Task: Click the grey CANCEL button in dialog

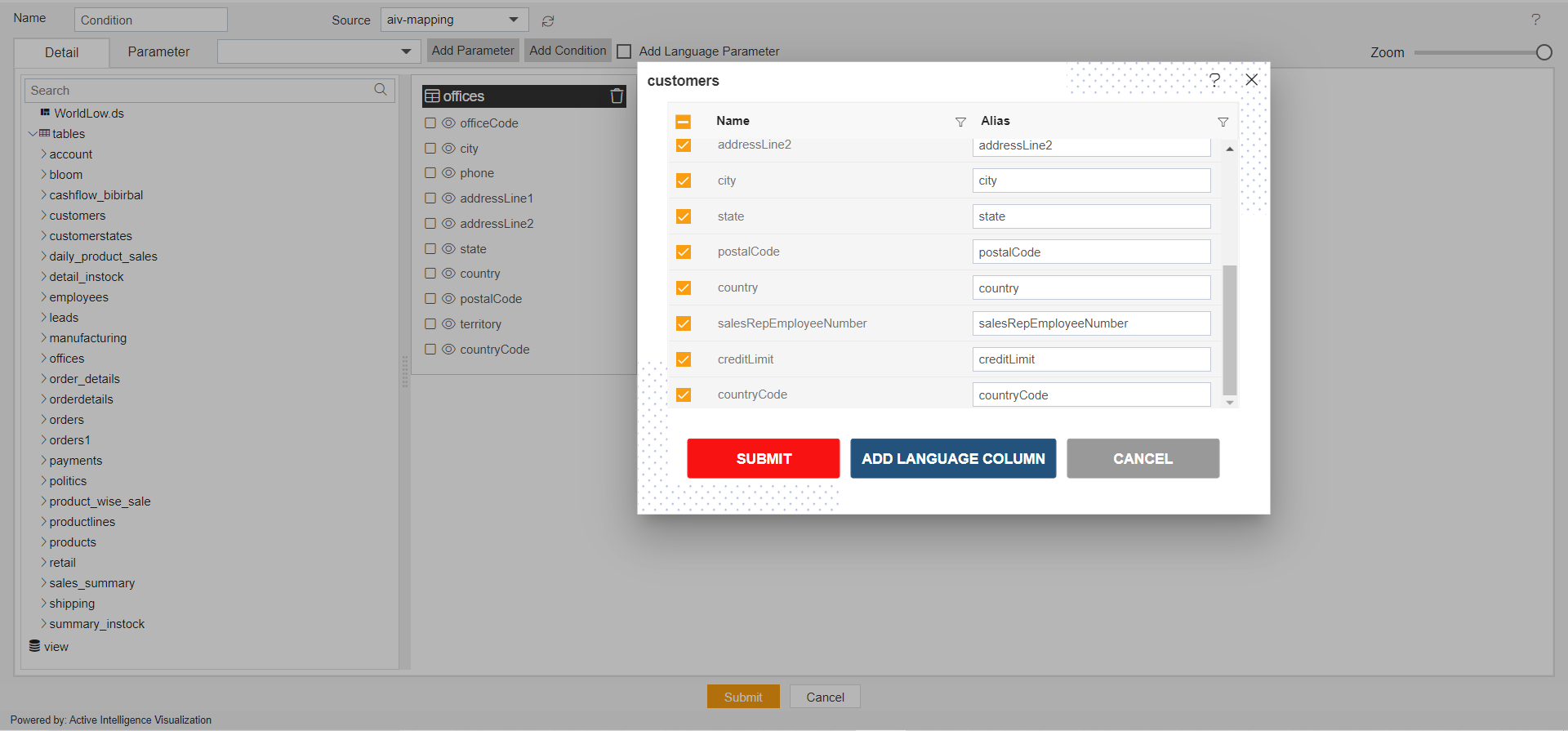Action: [1143, 458]
